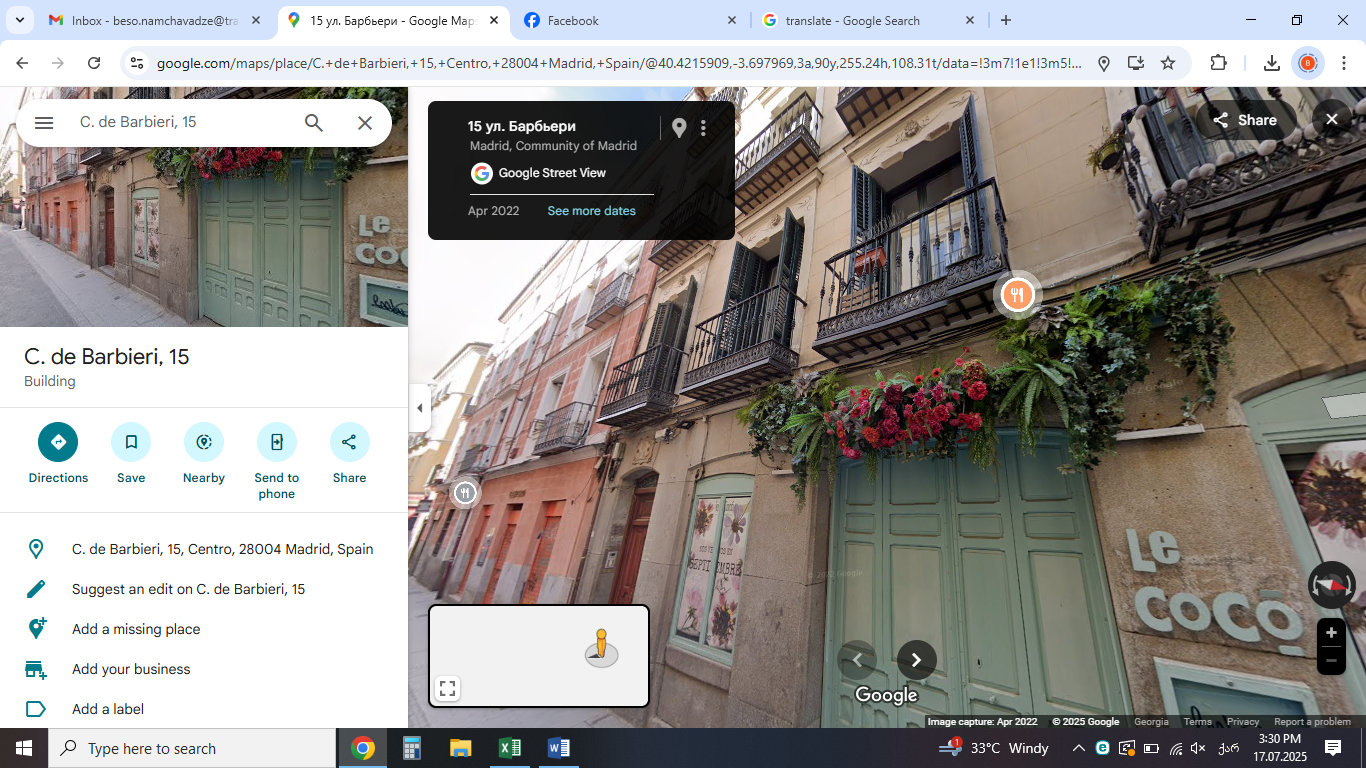
Task: Click the compass in Street View
Action: pyautogui.click(x=1331, y=586)
